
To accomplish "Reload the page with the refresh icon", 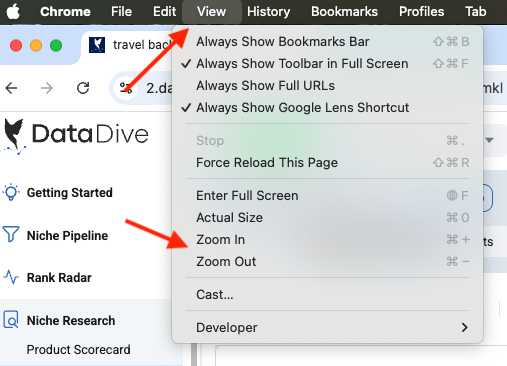I will pos(83,88).
